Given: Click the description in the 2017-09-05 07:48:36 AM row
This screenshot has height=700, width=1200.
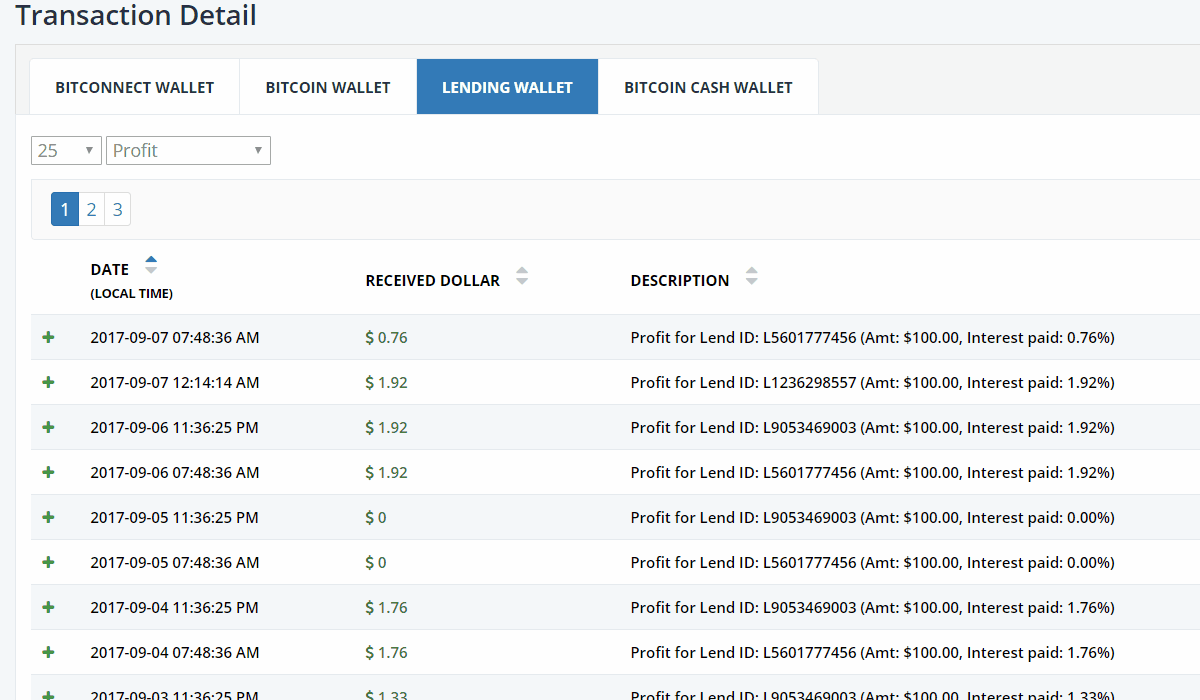Looking at the screenshot, I should pyautogui.click(x=873, y=563).
